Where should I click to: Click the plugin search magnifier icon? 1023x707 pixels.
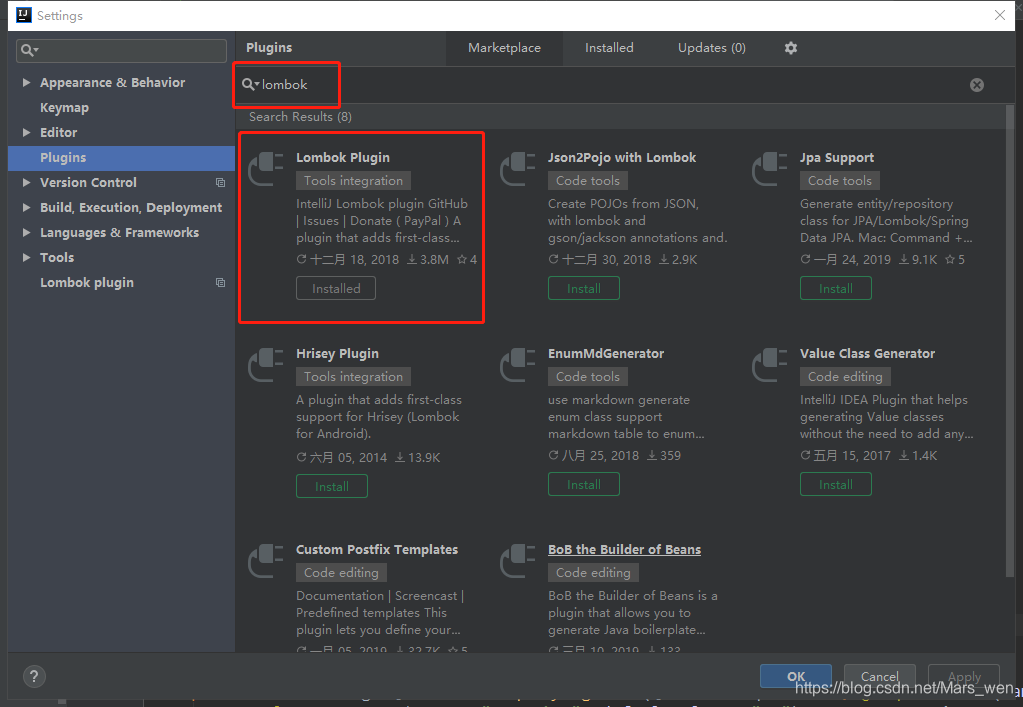[250, 84]
